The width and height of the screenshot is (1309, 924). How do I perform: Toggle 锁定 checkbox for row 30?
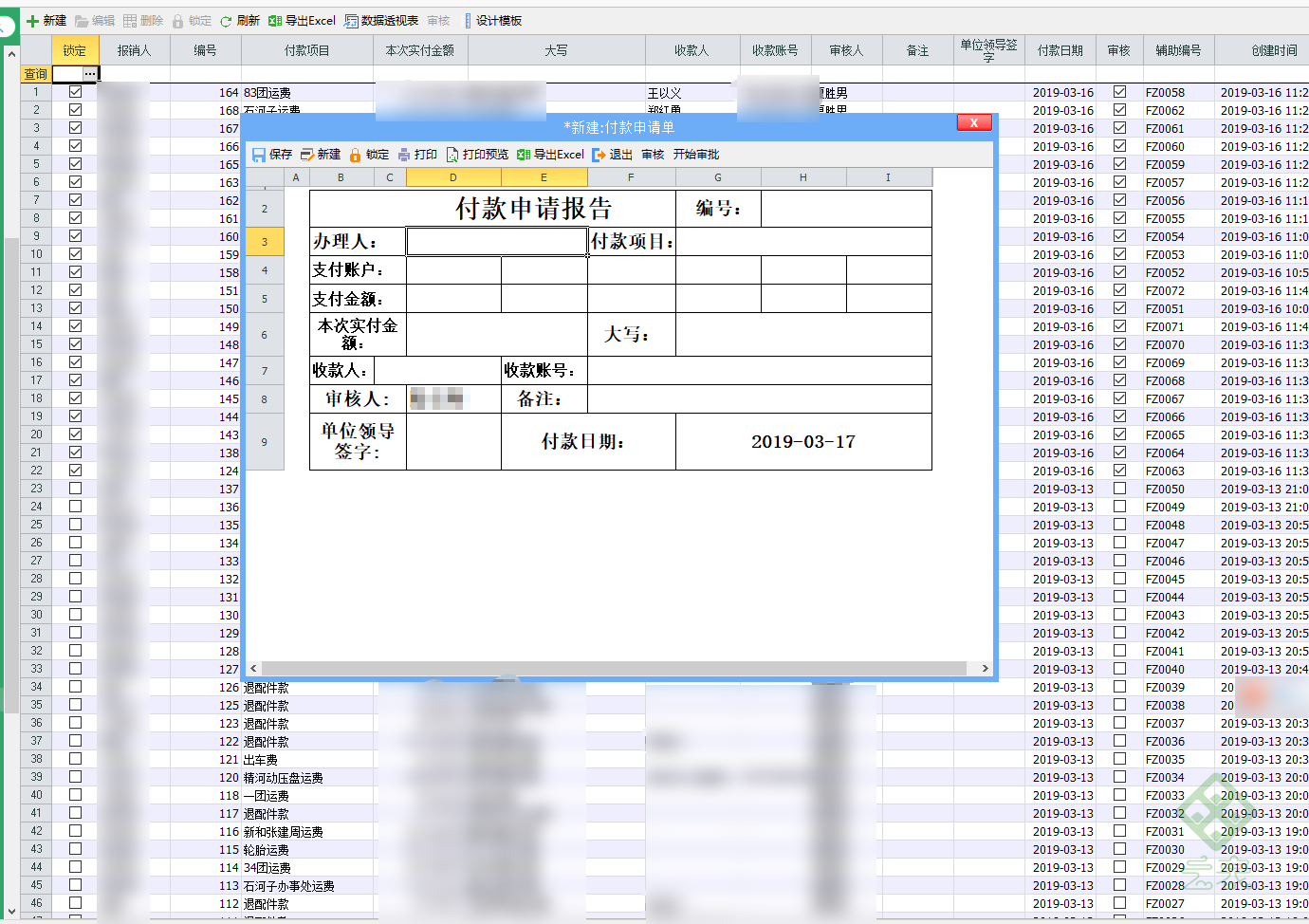(x=75, y=615)
